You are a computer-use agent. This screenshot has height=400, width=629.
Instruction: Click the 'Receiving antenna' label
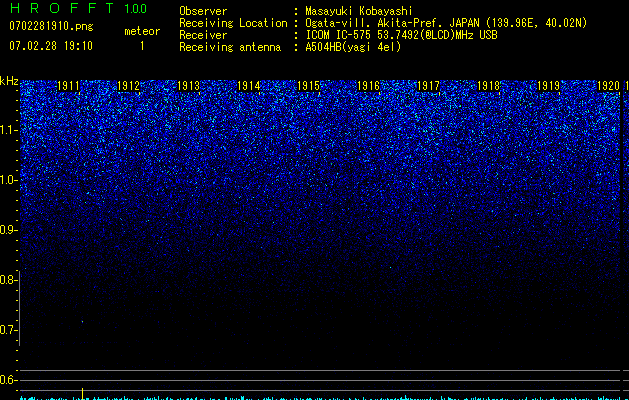(x=230, y=47)
